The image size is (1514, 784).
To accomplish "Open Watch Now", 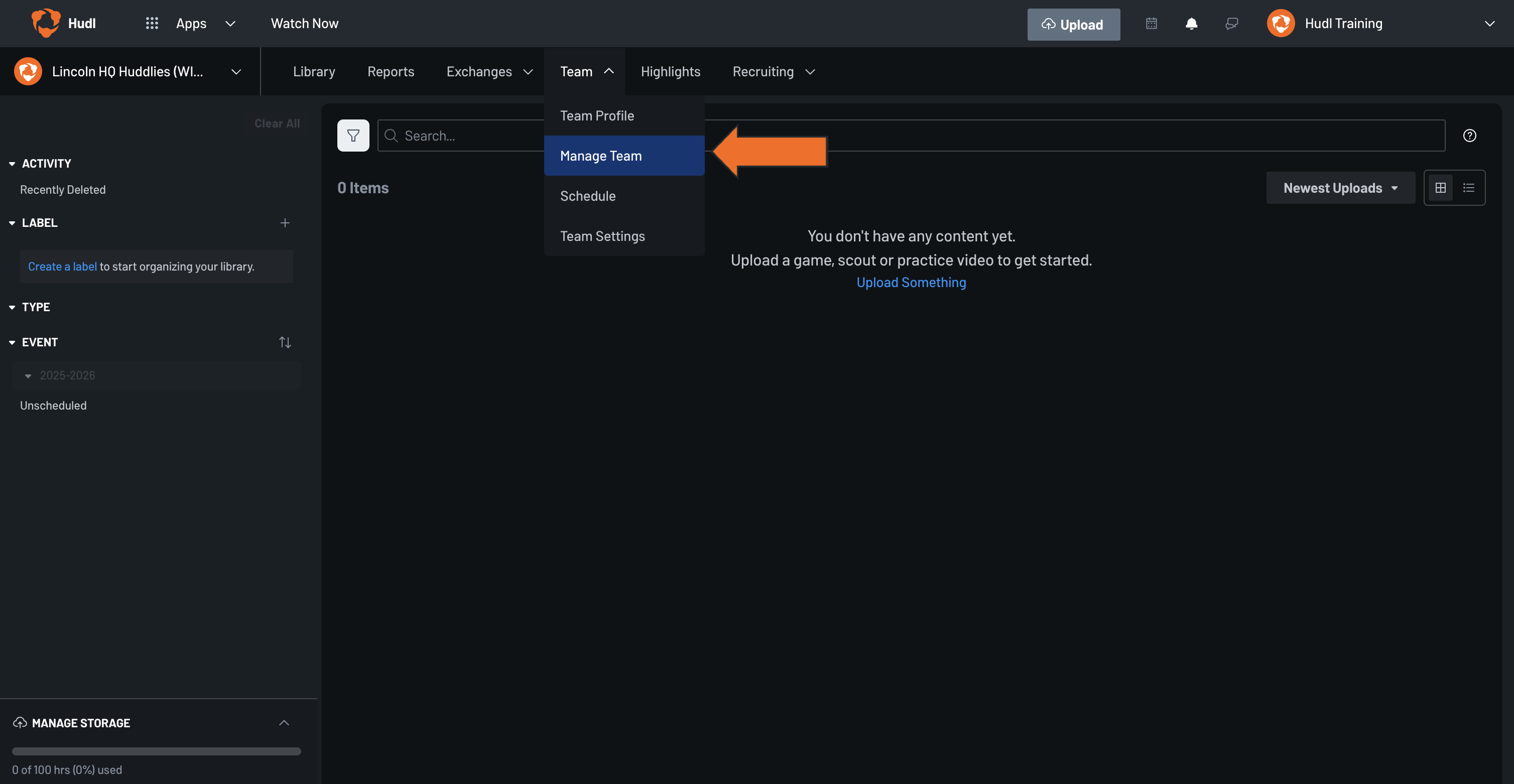I will [x=304, y=23].
